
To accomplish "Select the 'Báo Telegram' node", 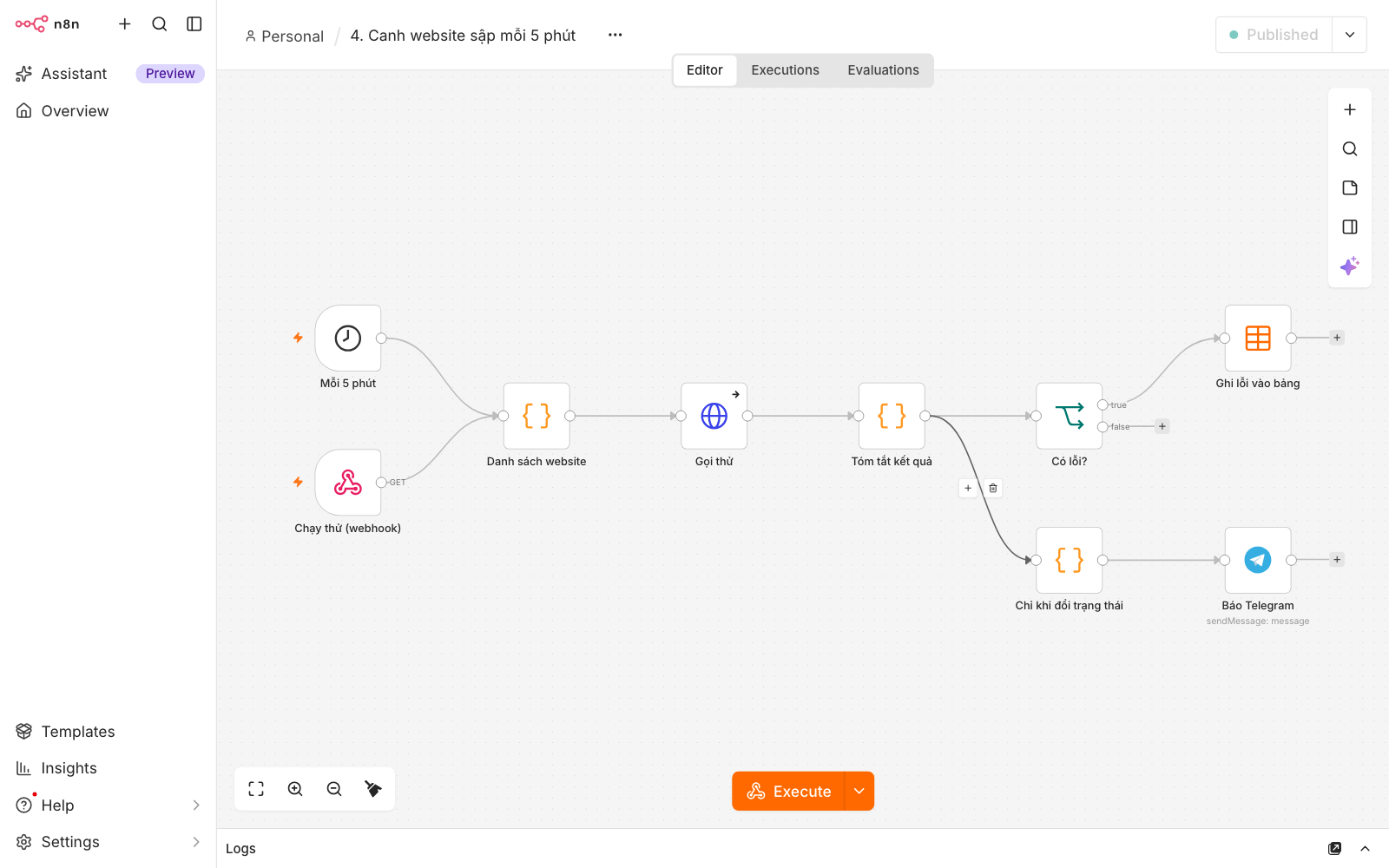I will [1258, 560].
